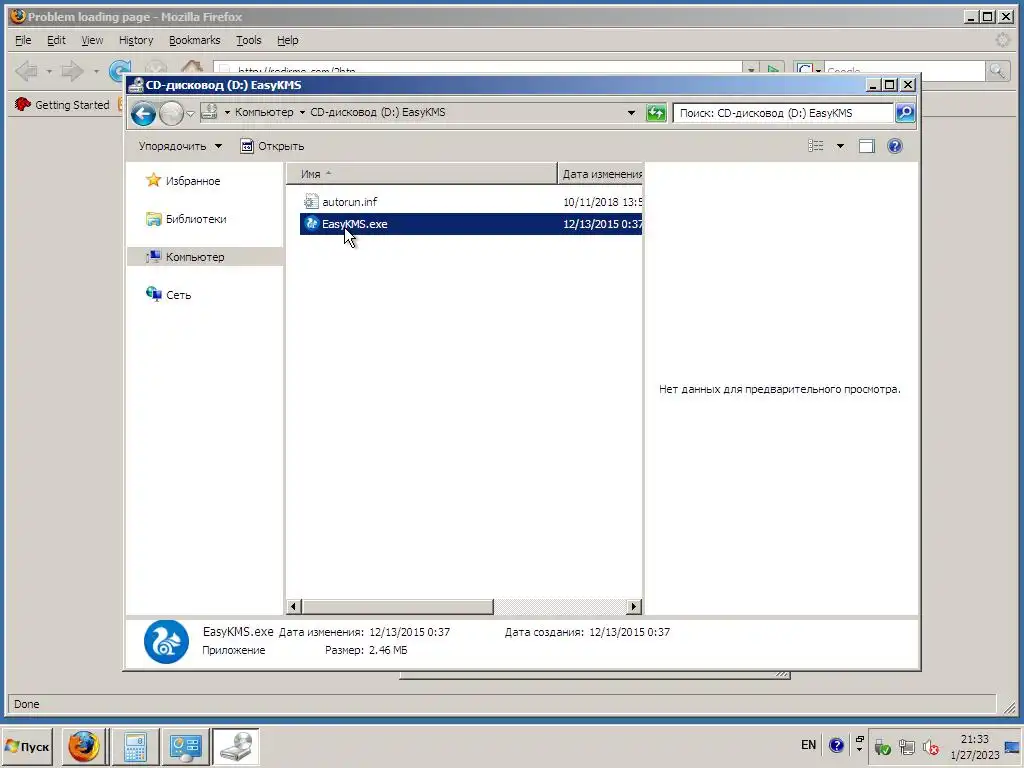Click the muted volume tray icon
This screenshot has height=768, width=1024.
931,747
